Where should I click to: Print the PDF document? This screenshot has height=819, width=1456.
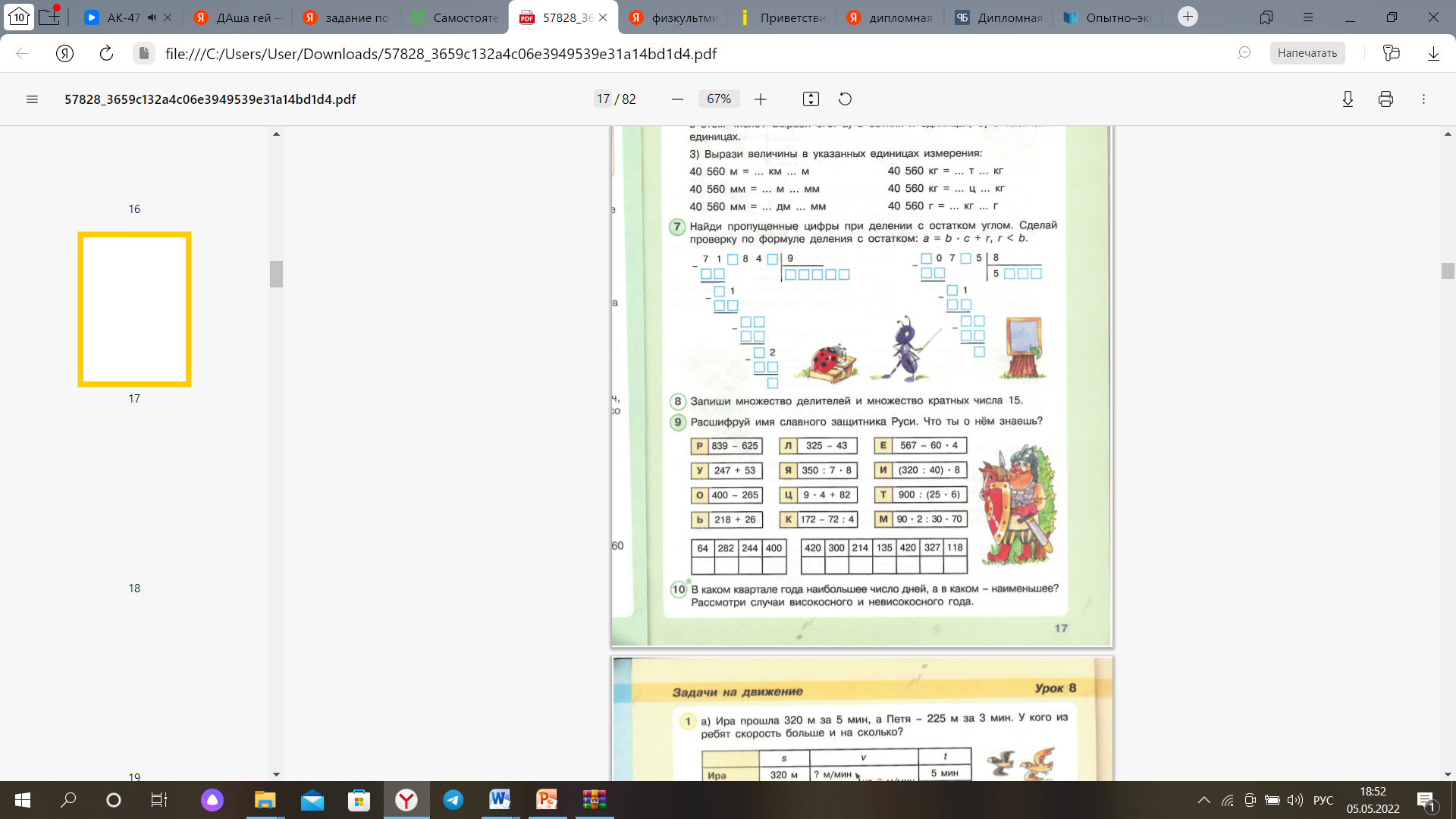click(x=1385, y=99)
